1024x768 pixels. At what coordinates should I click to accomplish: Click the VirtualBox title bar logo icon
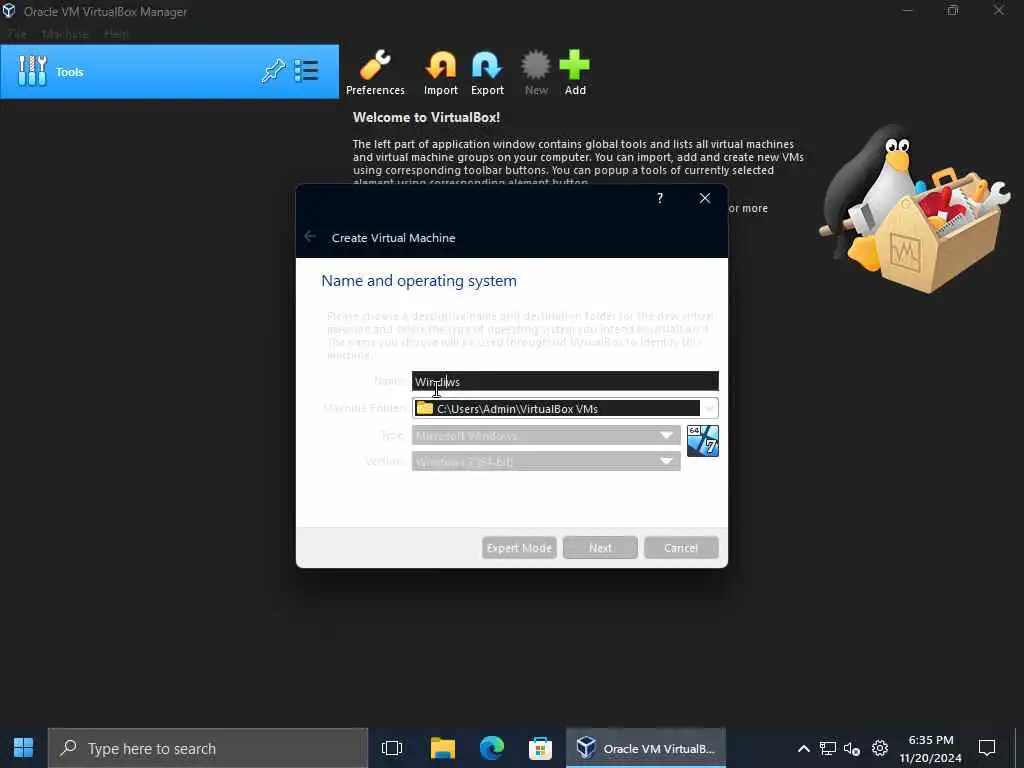(x=9, y=11)
